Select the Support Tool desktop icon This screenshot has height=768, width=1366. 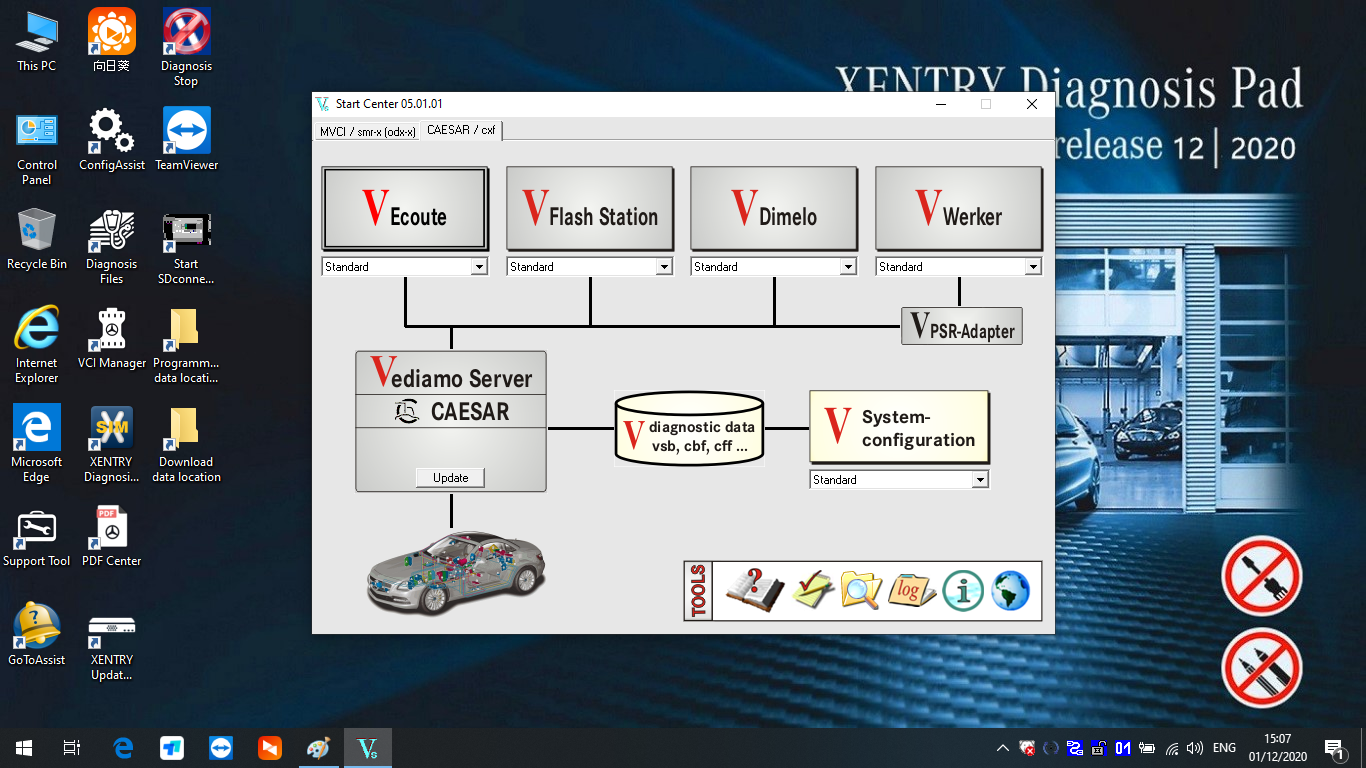[x=37, y=537]
